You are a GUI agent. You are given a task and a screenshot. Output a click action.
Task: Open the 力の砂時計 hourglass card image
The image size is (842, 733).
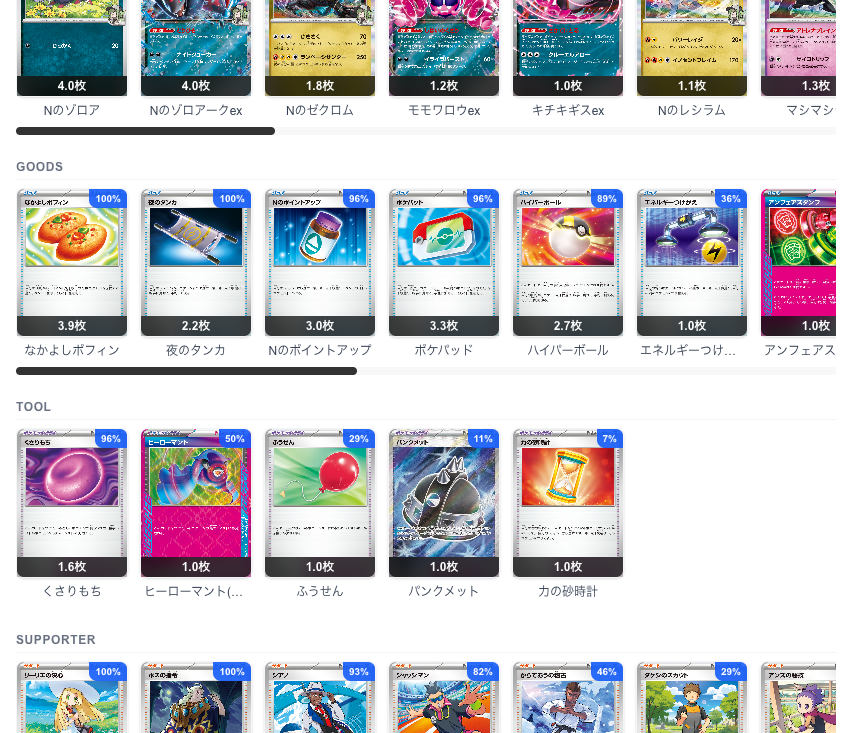click(568, 503)
